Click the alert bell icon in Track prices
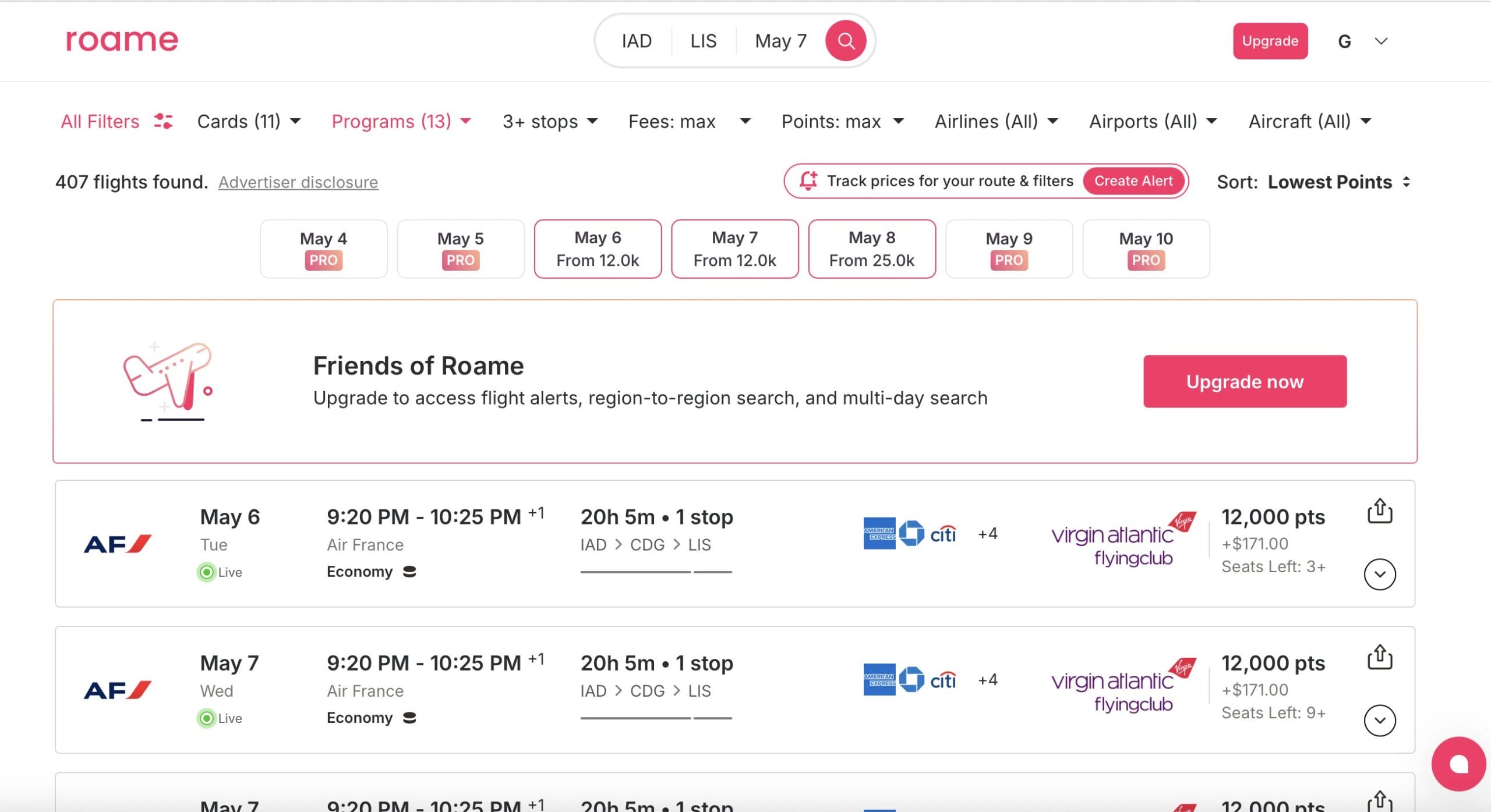This screenshot has width=1491, height=812. [808, 181]
